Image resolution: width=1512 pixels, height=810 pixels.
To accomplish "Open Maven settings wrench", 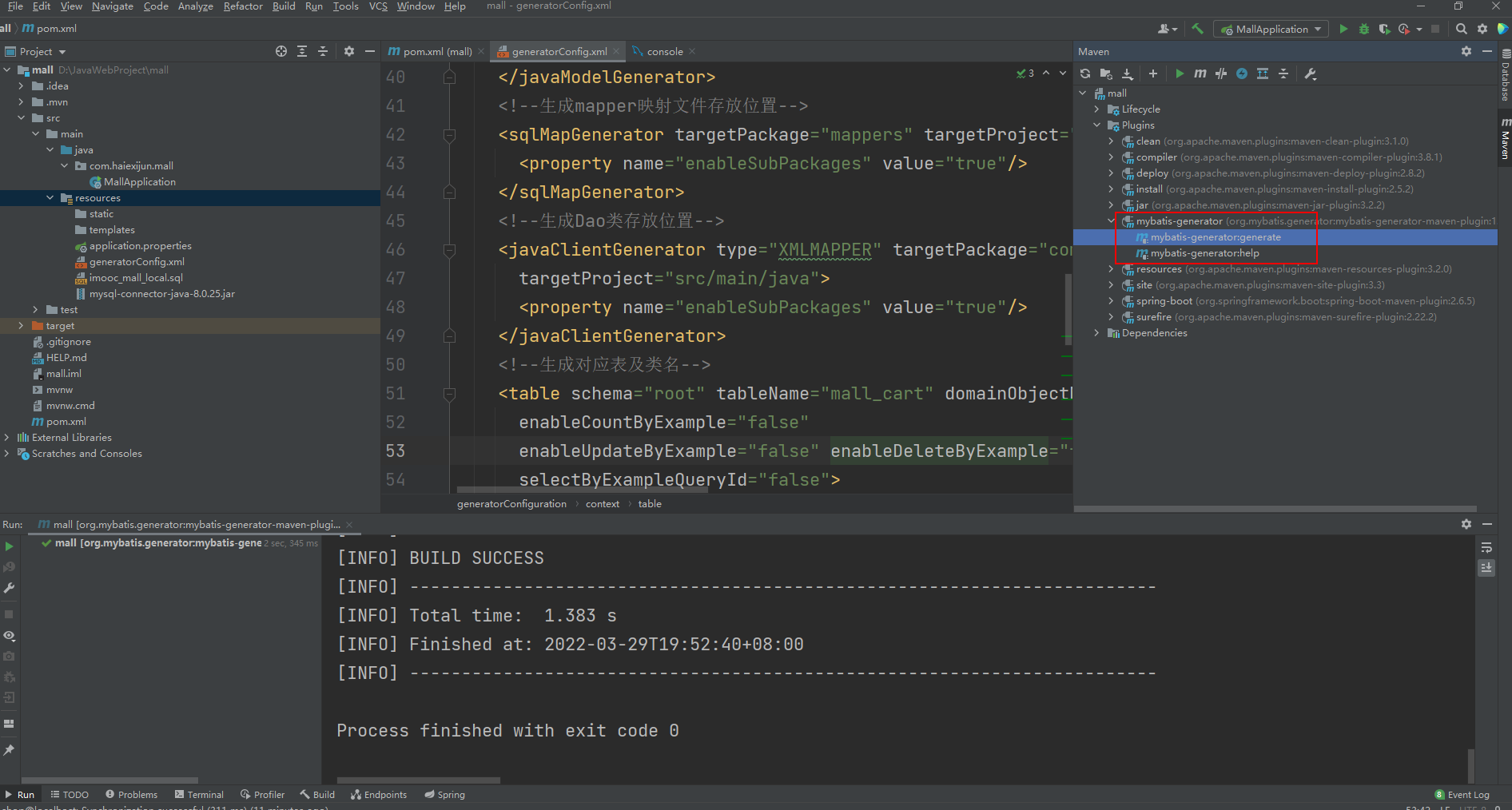I will [1311, 73].
